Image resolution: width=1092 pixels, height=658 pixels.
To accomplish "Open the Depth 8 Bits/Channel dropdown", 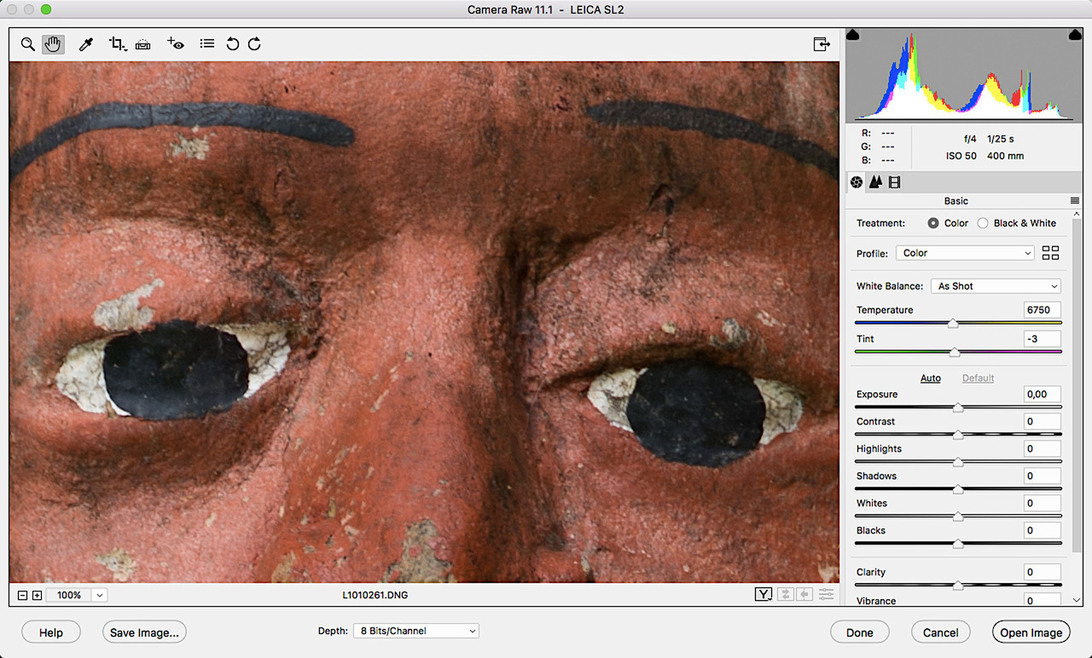I will 415,631.
